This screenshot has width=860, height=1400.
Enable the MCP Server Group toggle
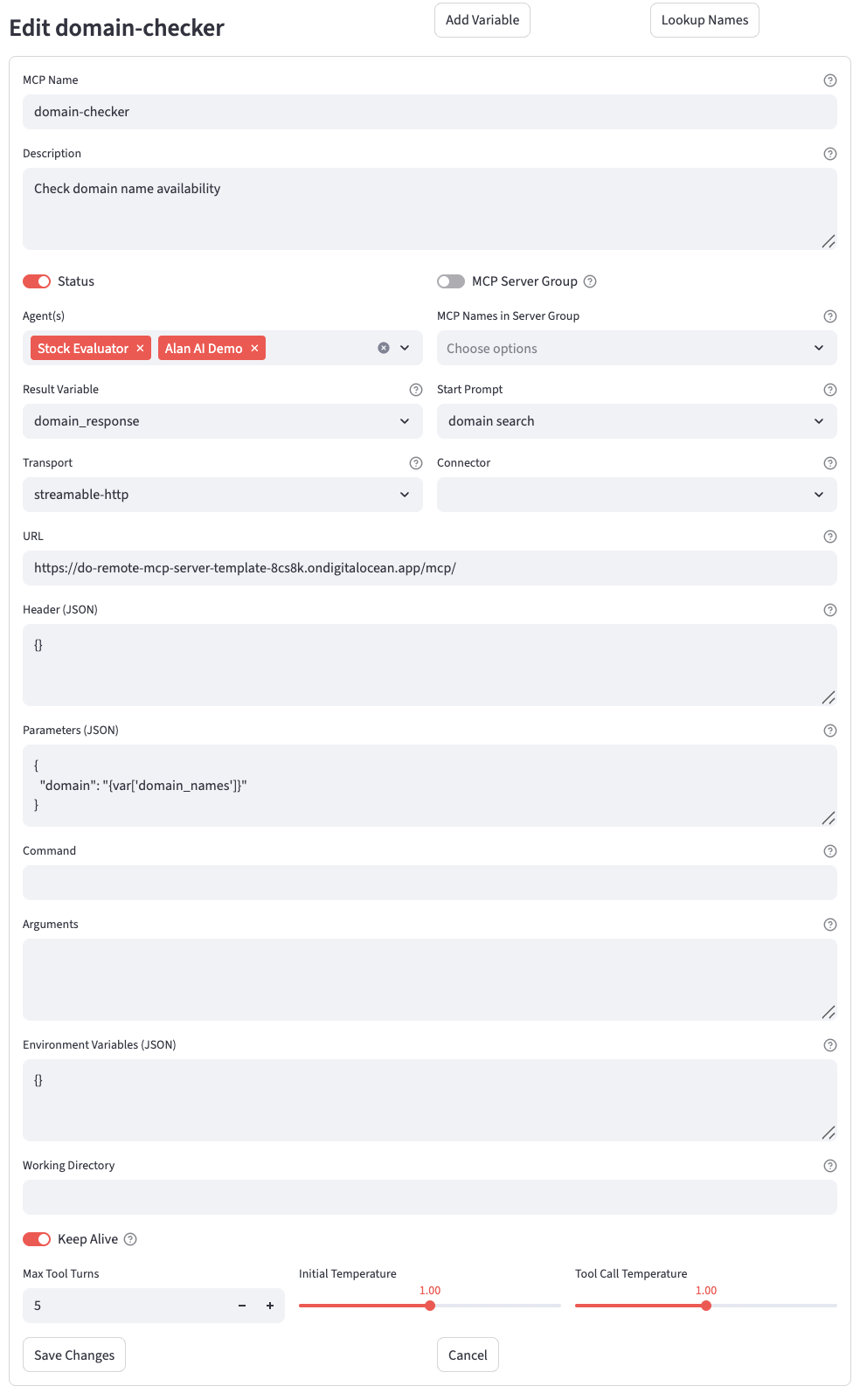coord(451,281)
